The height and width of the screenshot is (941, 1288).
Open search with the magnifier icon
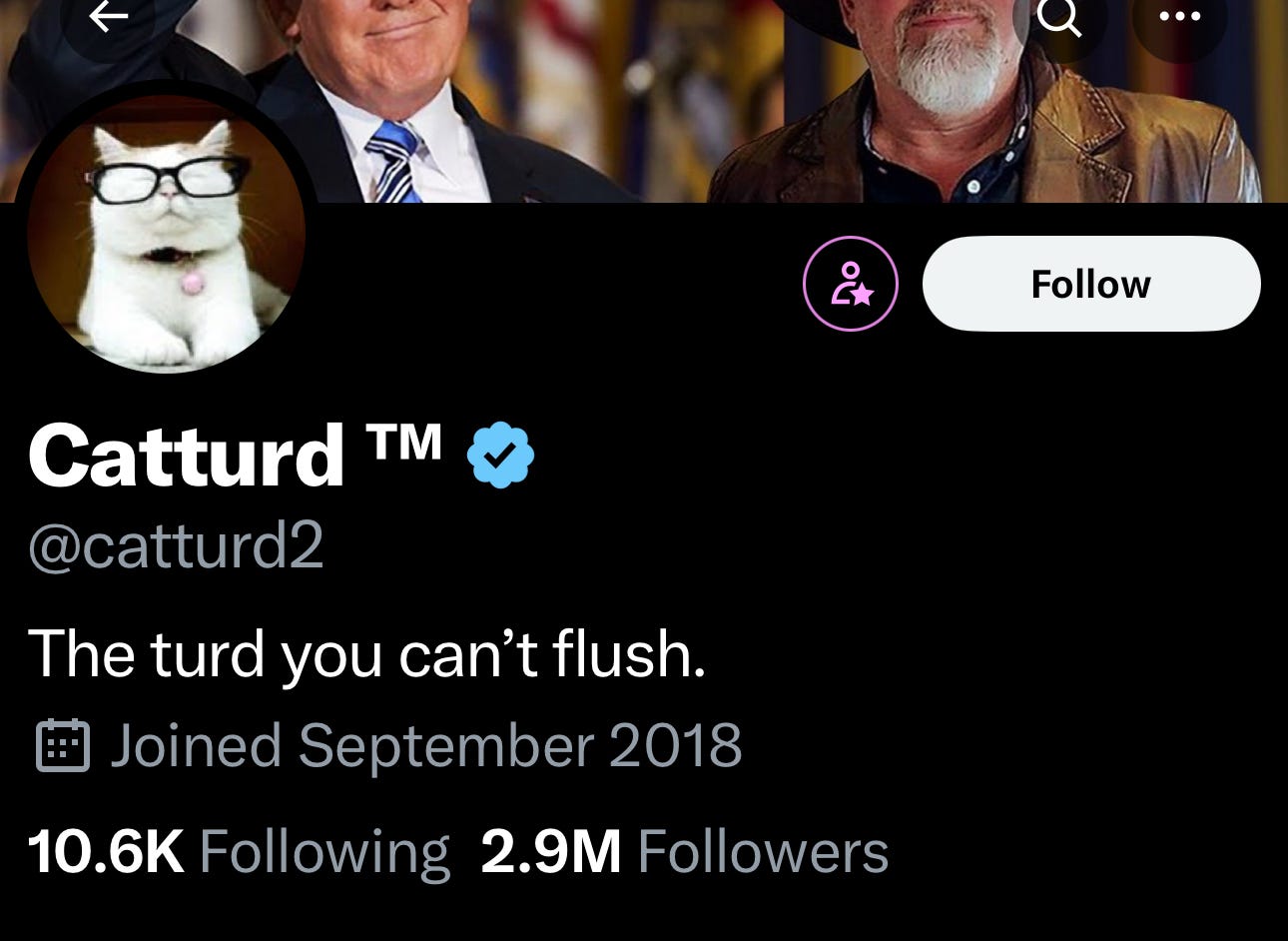[1058, 17]
